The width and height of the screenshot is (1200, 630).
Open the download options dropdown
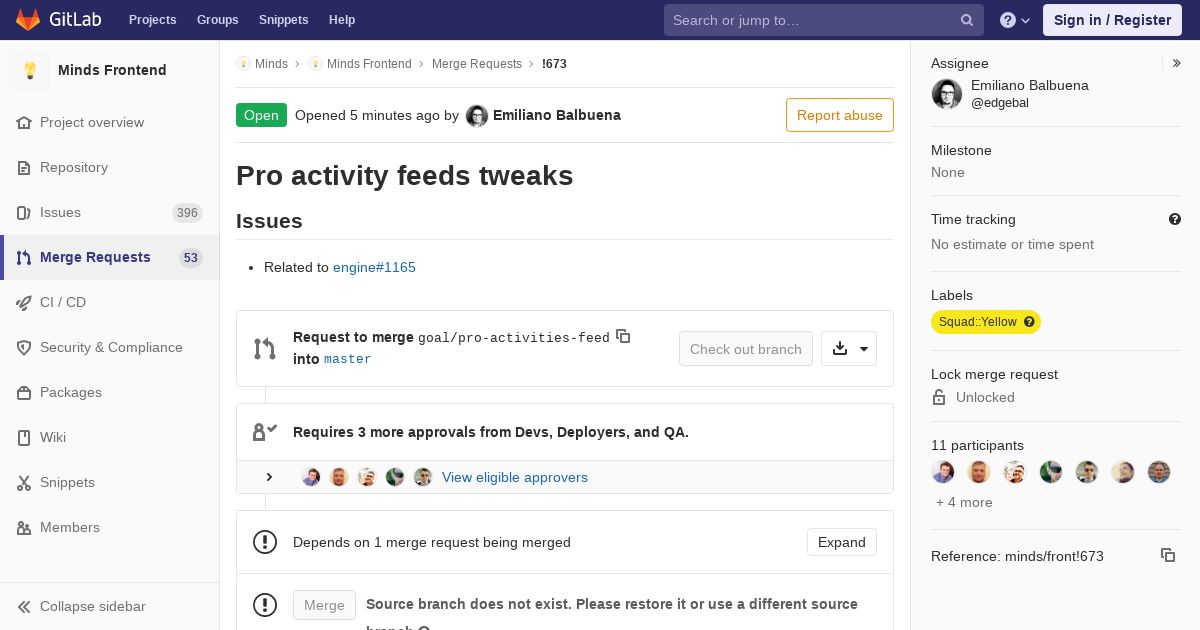(849, 348)
